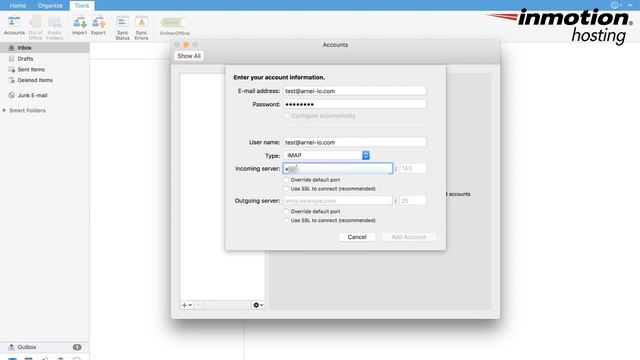
Task: Select the Inbox folder
Action: pyautogui.click(x=44, y=48)
